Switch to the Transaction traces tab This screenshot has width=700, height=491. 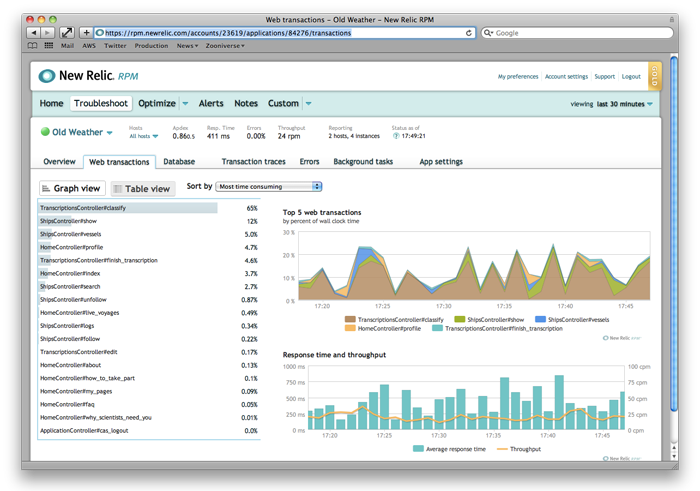click(x=254, y=162)
